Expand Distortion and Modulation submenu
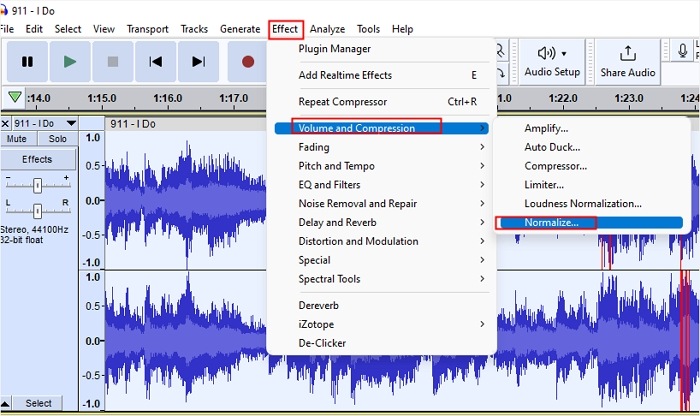 [382, 241]
